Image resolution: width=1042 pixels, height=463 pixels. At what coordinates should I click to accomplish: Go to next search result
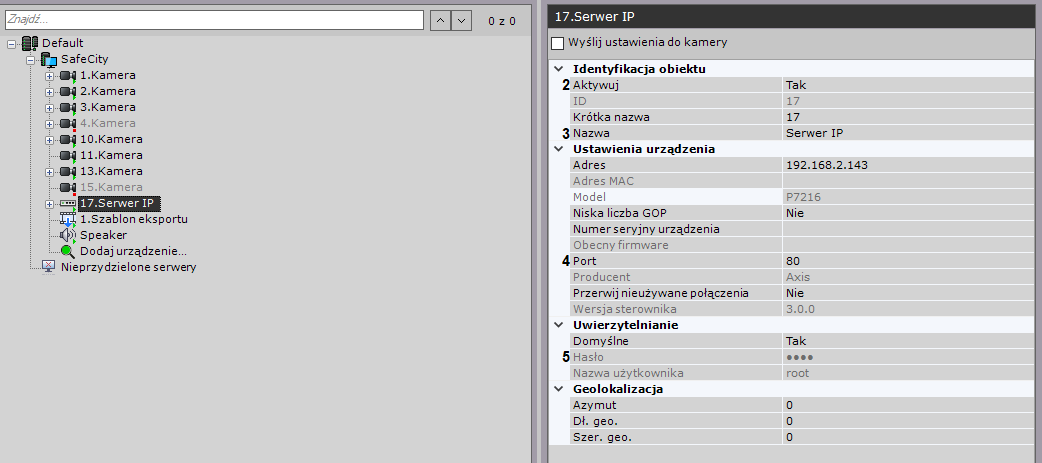(x=461, y=20)
